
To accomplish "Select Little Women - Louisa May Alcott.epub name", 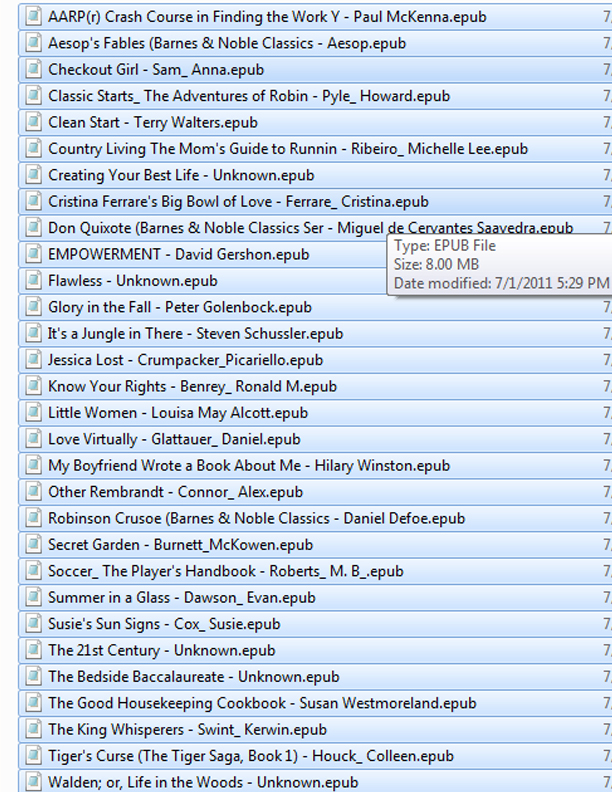I will tap(178, 413).
